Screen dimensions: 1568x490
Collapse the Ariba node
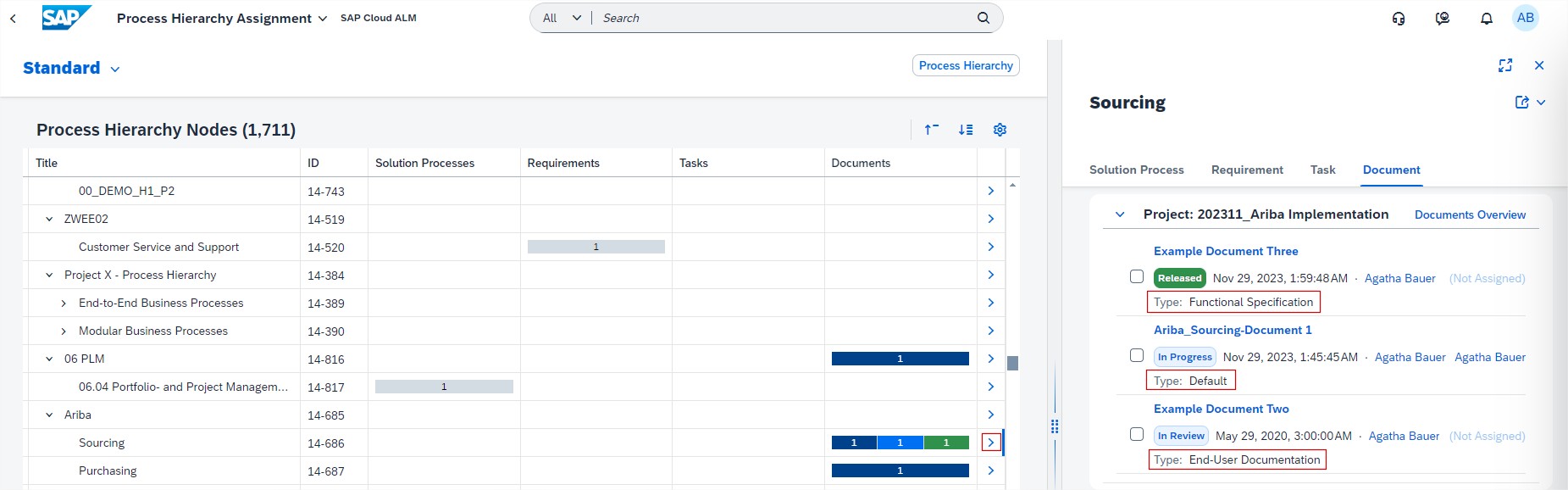point(49,415)
